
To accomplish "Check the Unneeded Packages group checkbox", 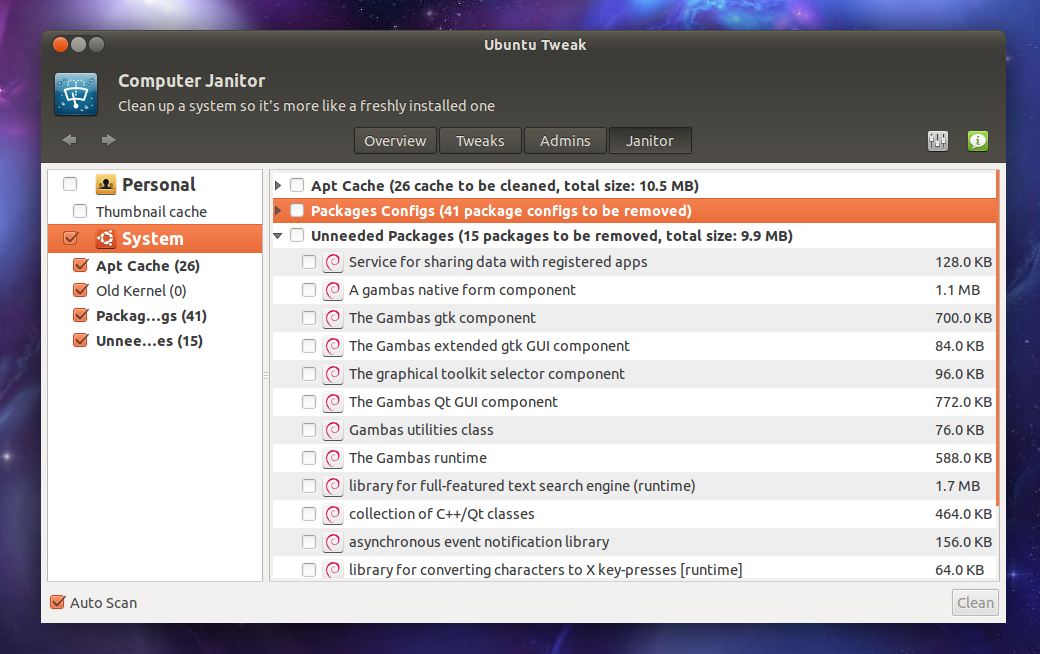I will 296,235.
